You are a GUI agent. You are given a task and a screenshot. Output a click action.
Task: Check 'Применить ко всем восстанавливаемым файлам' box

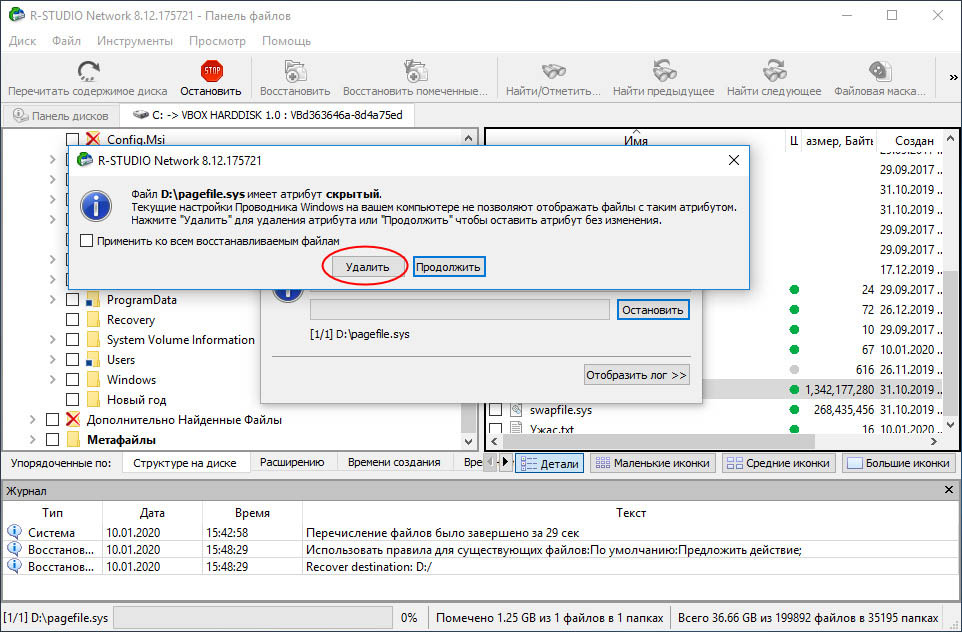(x=87, y=241)
